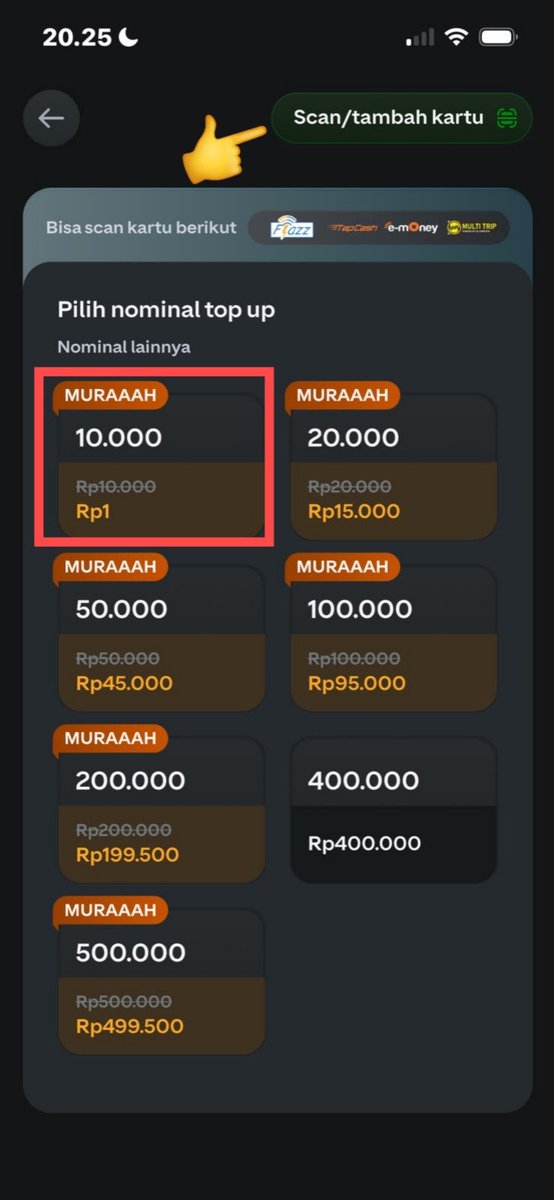Tap the Multi Trip card logo

pos(471,228)
